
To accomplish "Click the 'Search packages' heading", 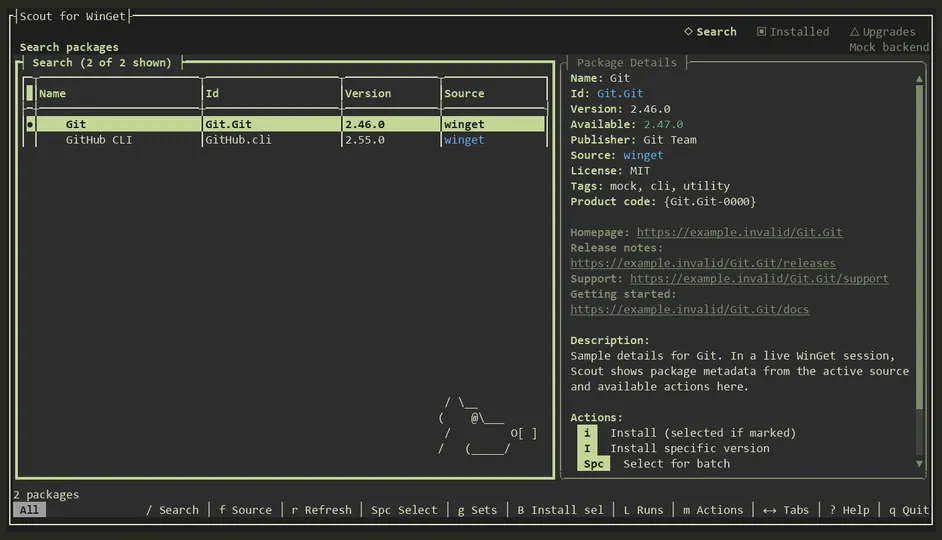I will pos(69,47).
